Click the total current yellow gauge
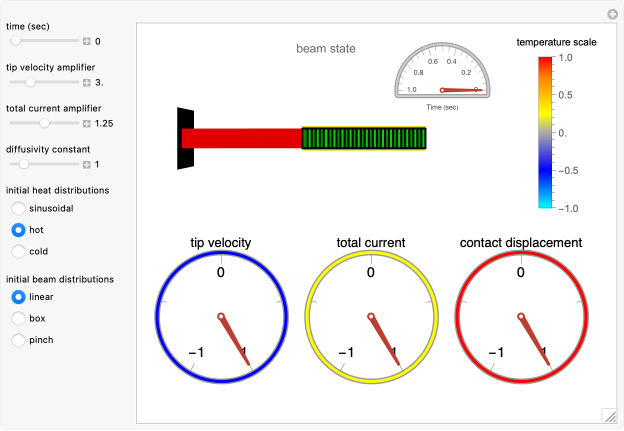This screenshot has height=431, width=624. point(371,317)
